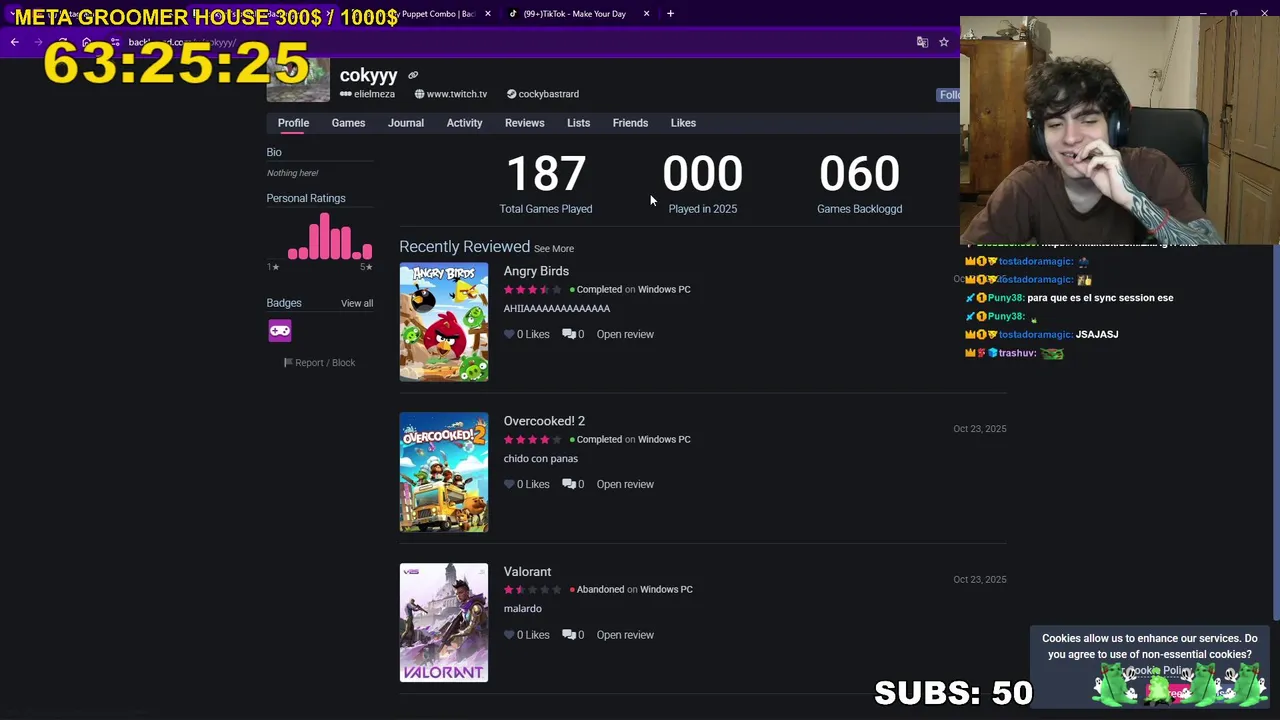Like the Valorant review heart icon
1280x720 pixels.
[509, 635]
